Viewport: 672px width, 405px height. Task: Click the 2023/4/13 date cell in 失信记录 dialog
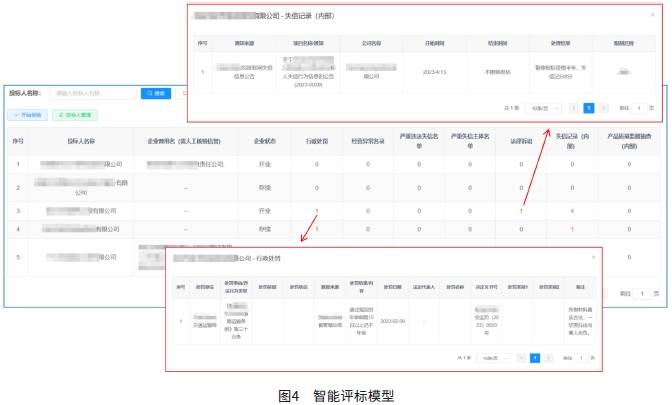coord(435,72)
